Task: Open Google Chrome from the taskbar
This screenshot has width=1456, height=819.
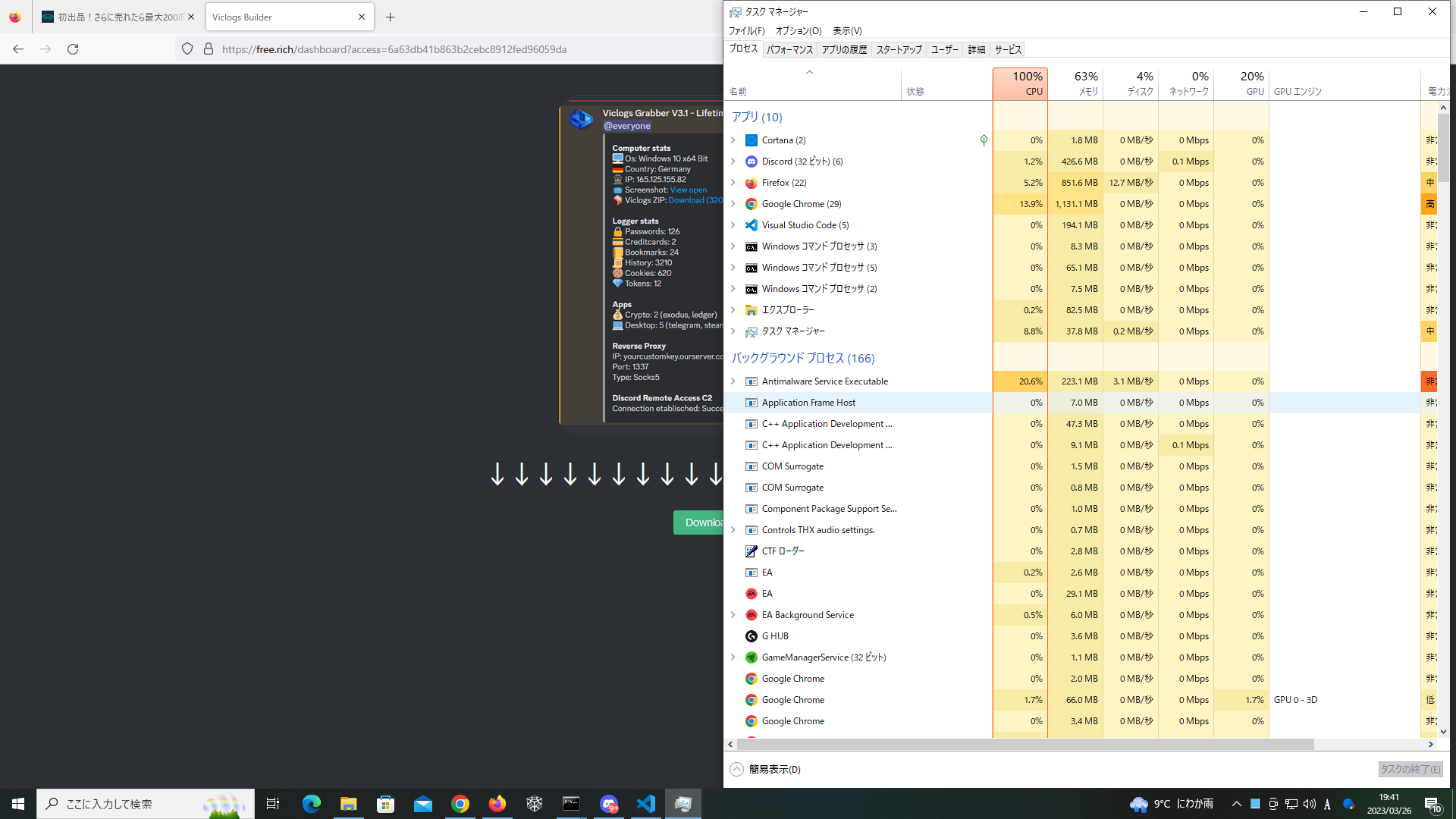Action: 460,804
